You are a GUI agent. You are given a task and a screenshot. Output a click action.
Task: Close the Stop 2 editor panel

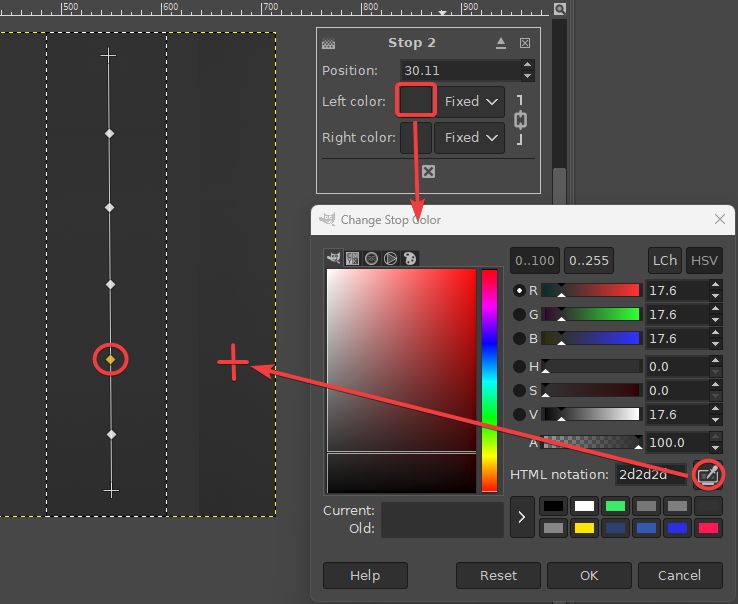pos(525,43)
